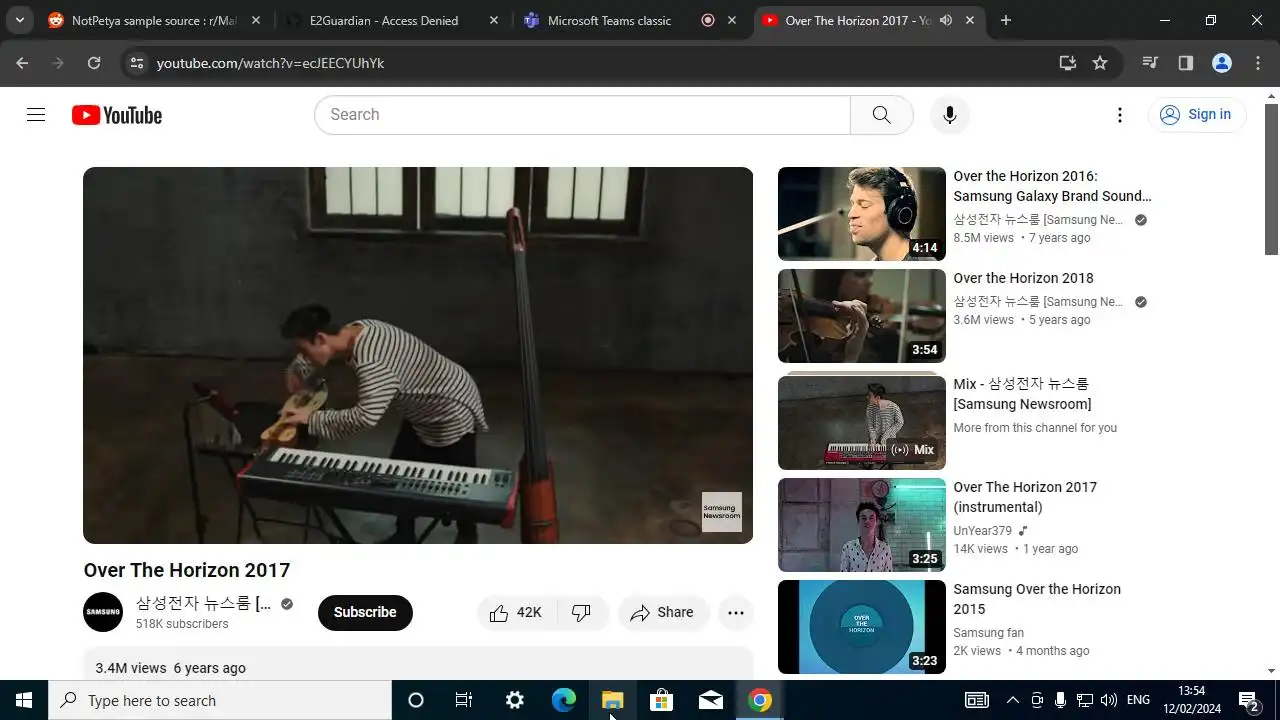Open YouTube settings three-dot menu
This screenshot has height=720, width=1280.
[1120, 115]
